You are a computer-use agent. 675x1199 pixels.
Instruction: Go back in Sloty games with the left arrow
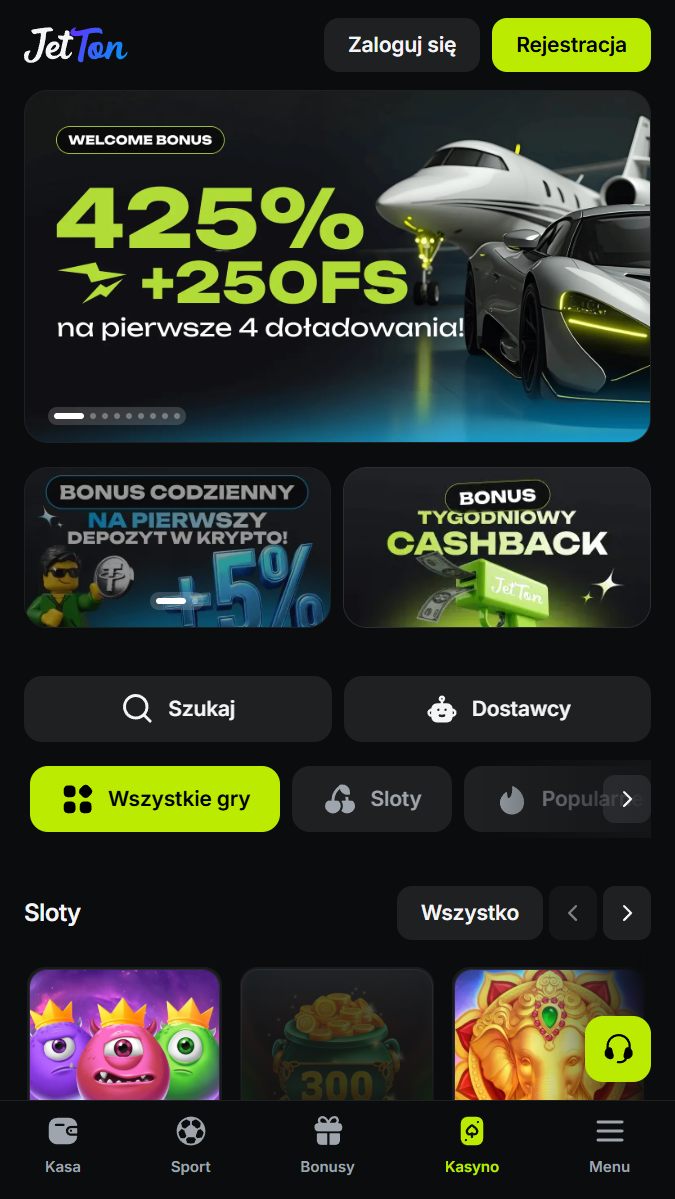(573, 913)
